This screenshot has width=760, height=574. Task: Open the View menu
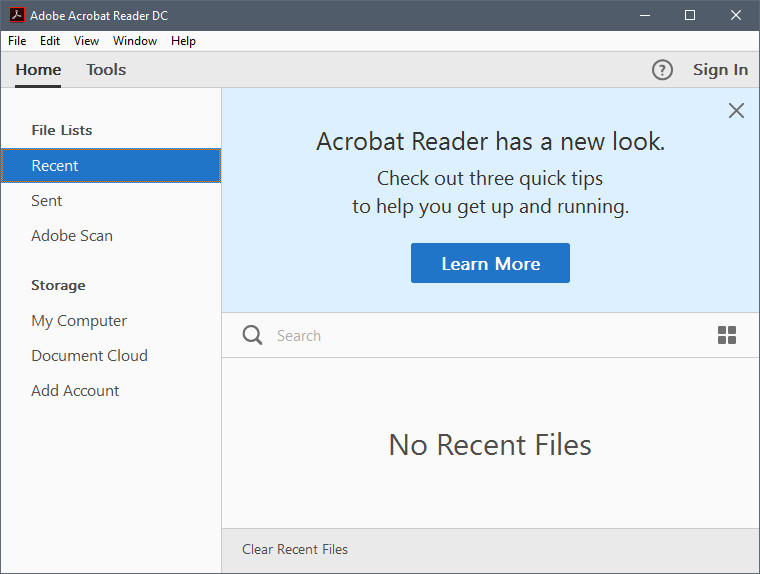coord(86,41)
